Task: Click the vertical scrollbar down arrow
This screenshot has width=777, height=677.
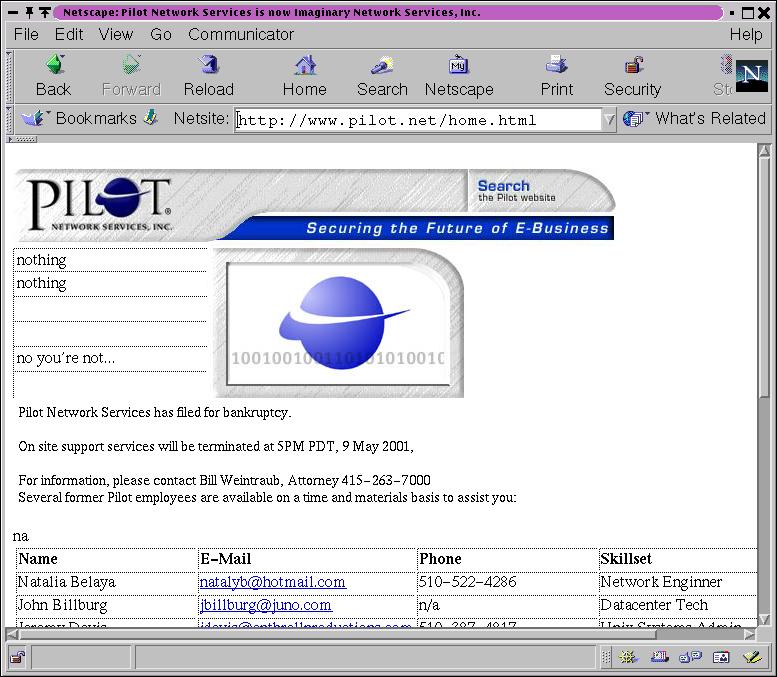Action: click(764, 619)
